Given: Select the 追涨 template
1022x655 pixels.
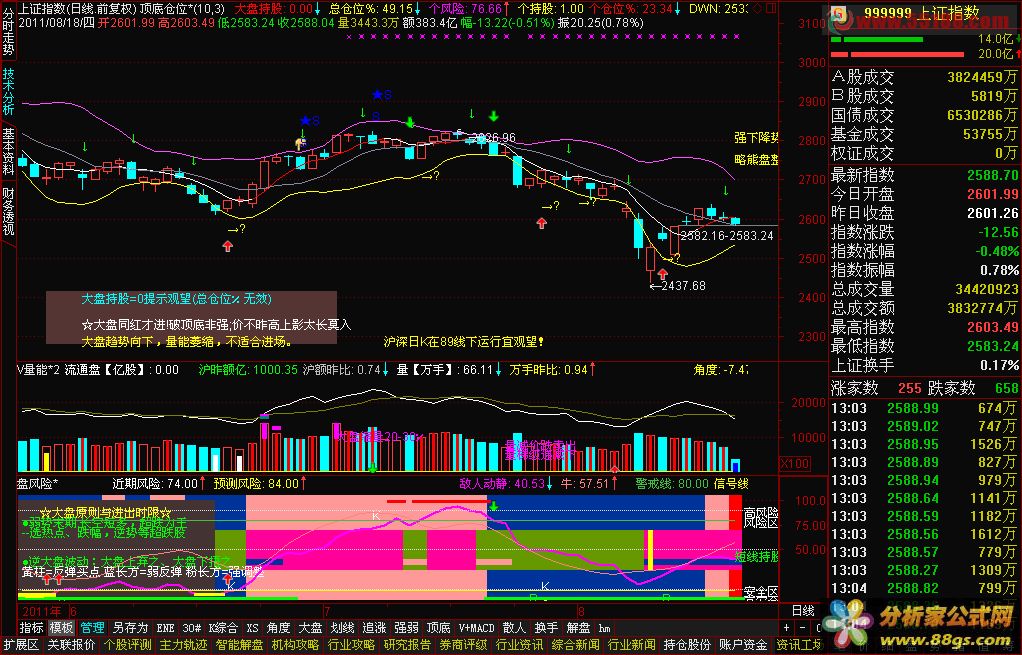Looking at the screenshot, I should (x=374, y=628).
